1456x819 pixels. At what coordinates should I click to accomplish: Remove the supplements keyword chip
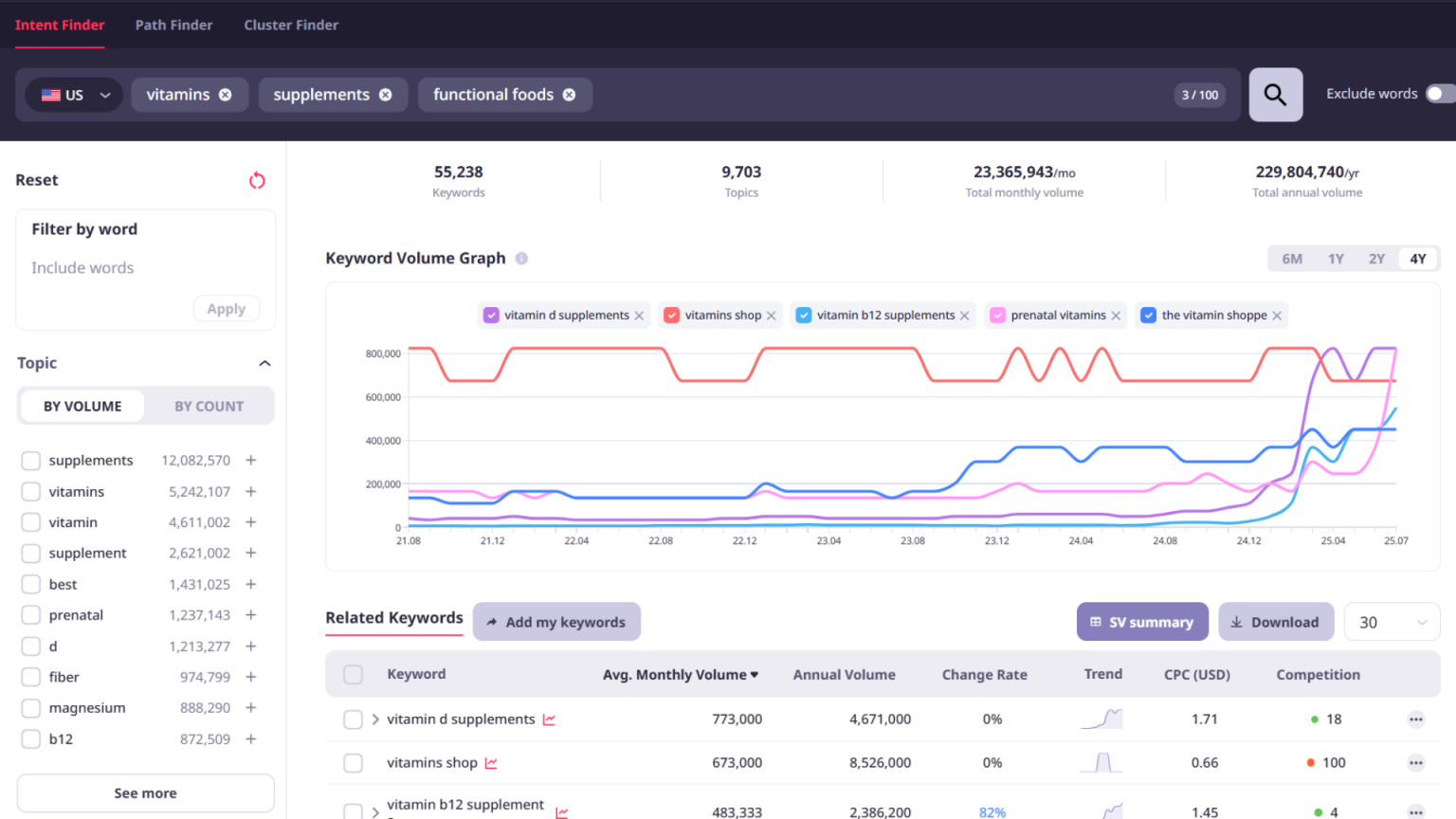tap(385, 94)
